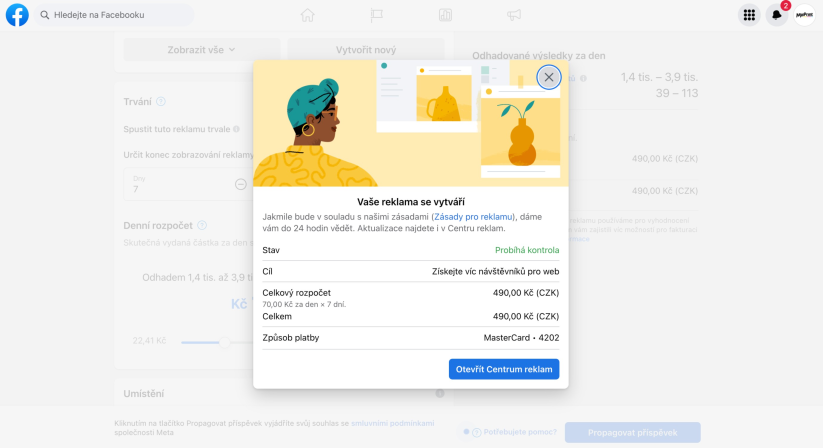823x448 pixels.
Task: Expand the Zobrazit vše dropdown
Action: (202, 50)
